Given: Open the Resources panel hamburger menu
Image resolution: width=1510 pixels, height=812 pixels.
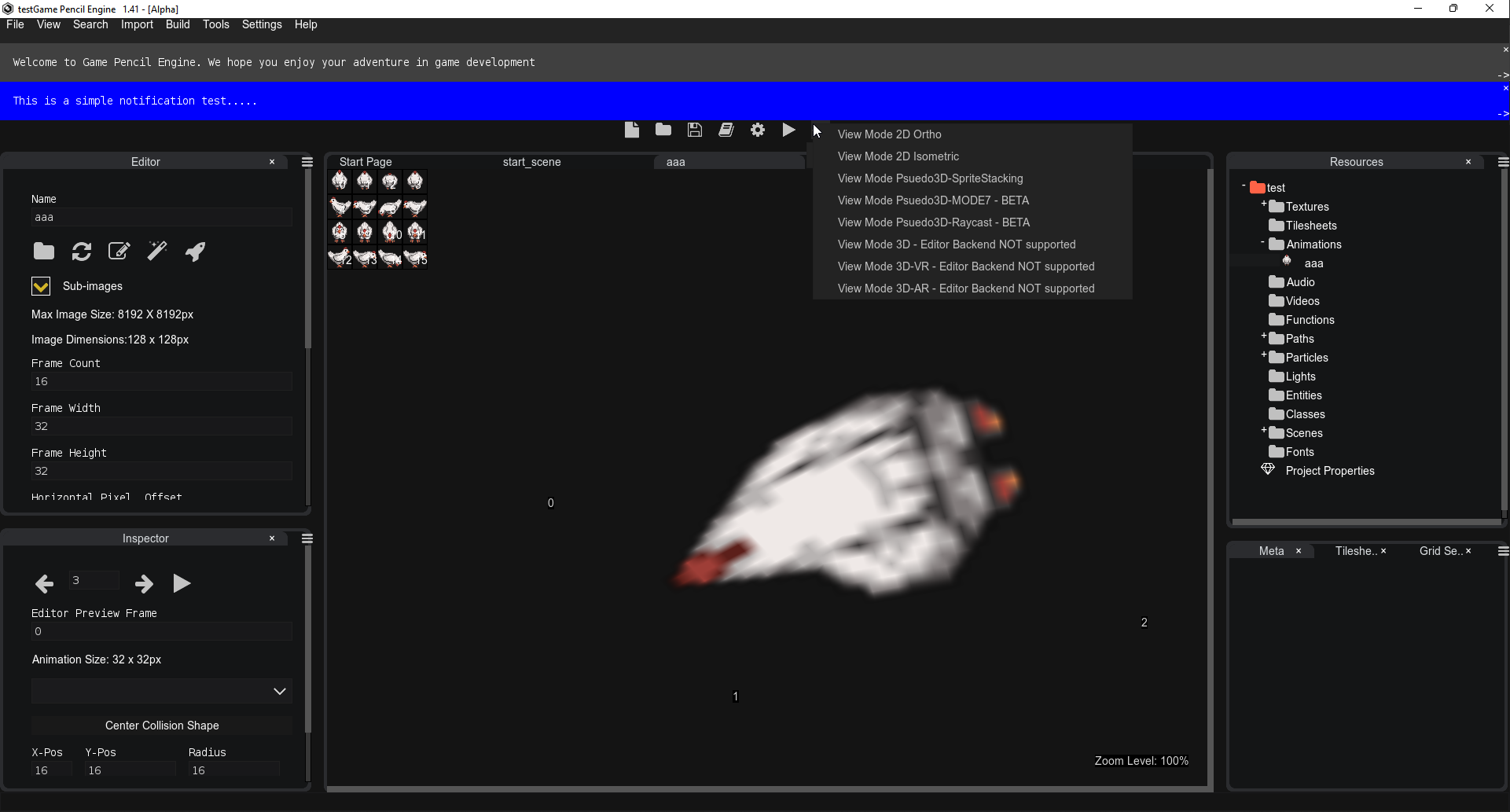Looking at the screenshot, I should tap(1503, 162).
